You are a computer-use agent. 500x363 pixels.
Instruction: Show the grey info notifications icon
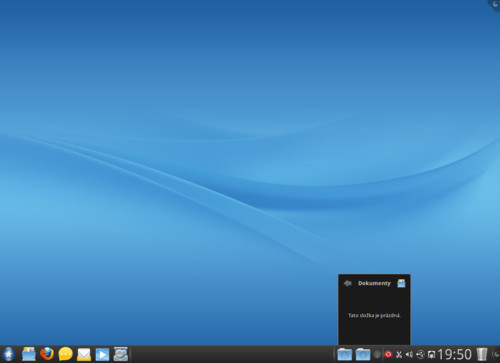pos(377,355)
